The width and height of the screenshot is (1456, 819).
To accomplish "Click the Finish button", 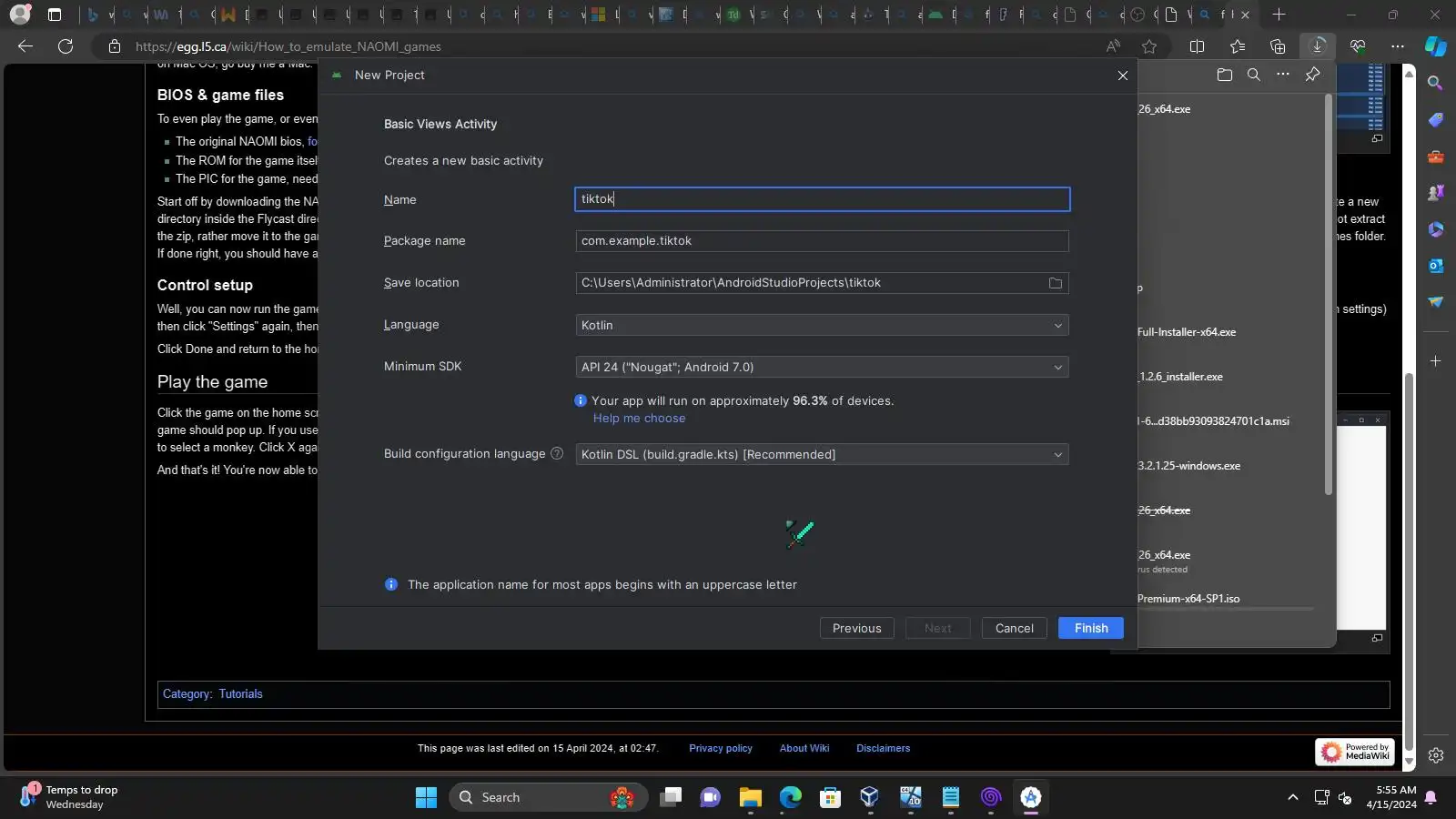I will click(1091, 628).
